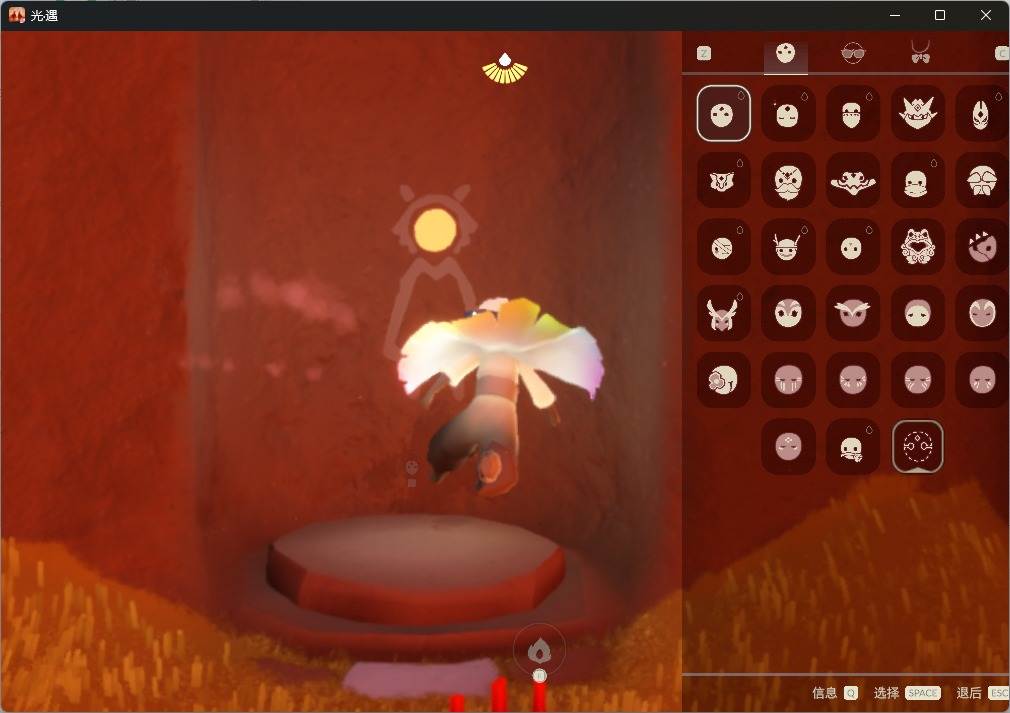The image size is (1010, 713).
Task: Open the glasses accessory tab
Action: point(853,53)
